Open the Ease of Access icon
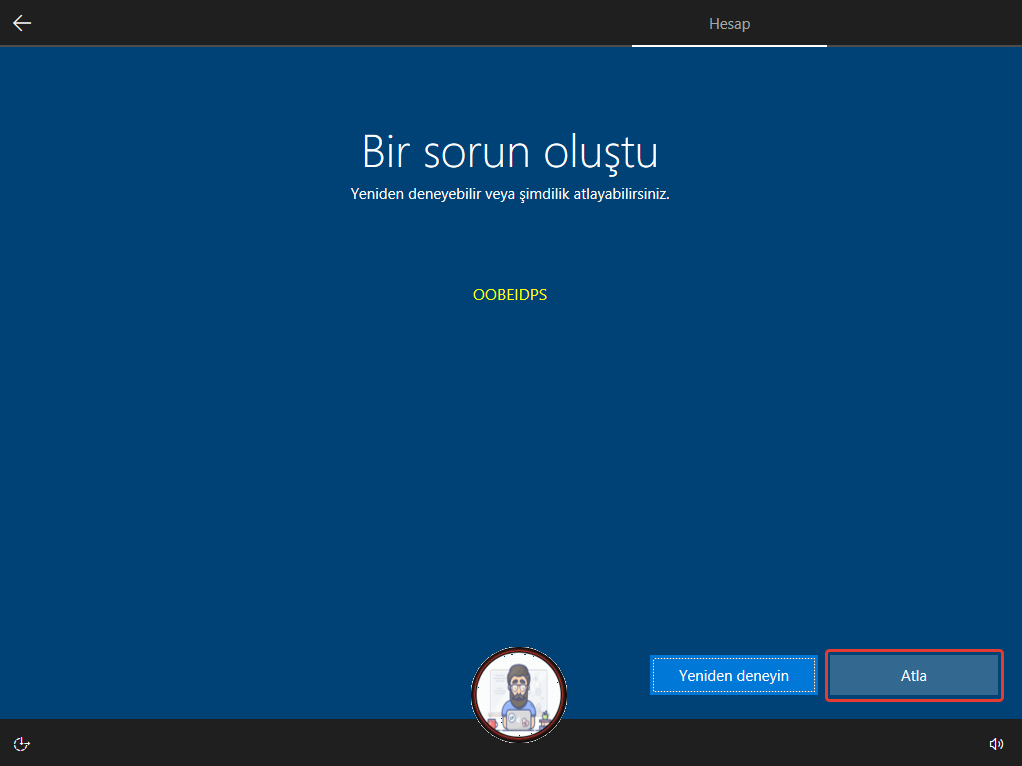Viewport: 1022px width, 766px height. 22,744
